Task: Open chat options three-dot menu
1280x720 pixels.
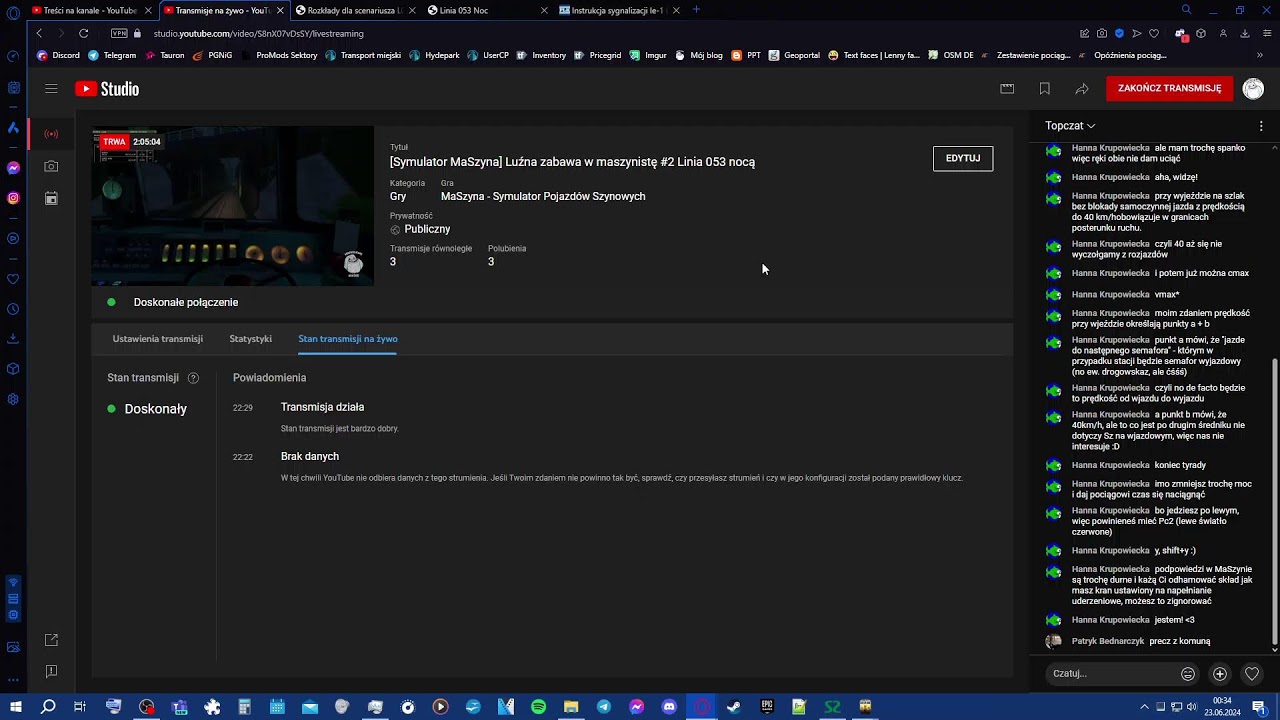Action: (x=1261, y=126)
